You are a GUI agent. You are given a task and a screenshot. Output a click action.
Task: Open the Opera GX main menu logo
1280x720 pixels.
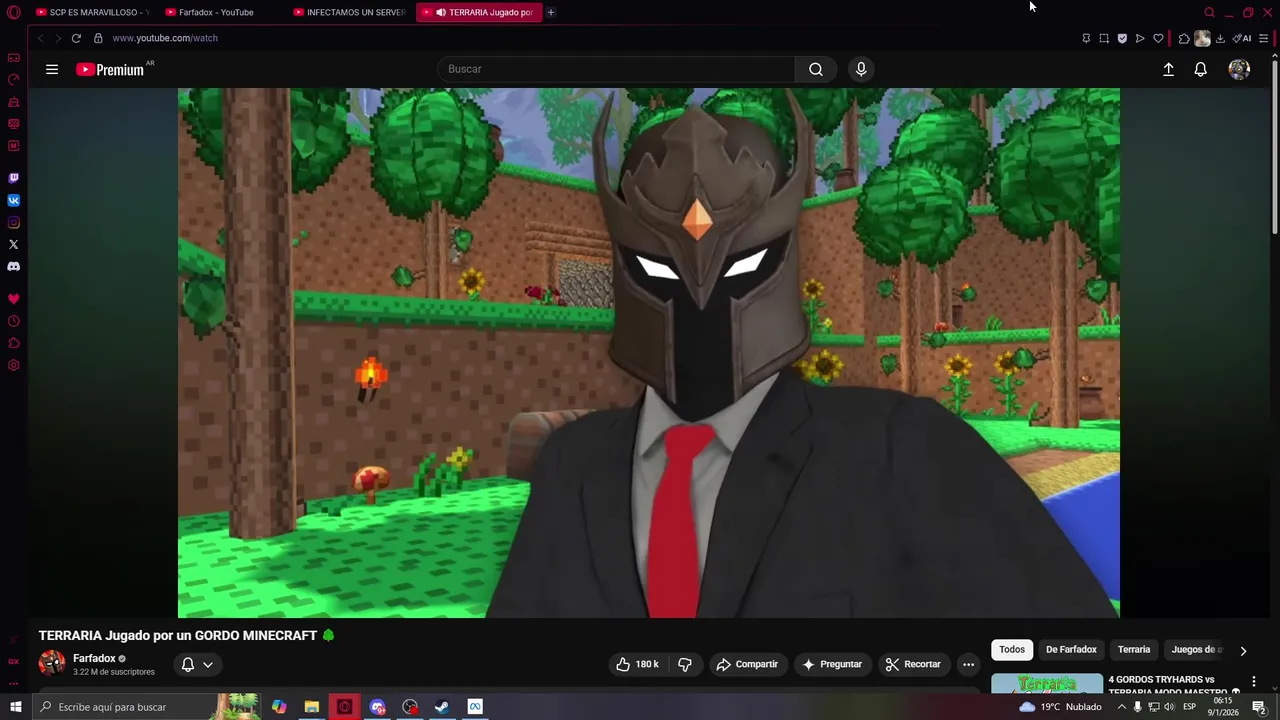13,12
